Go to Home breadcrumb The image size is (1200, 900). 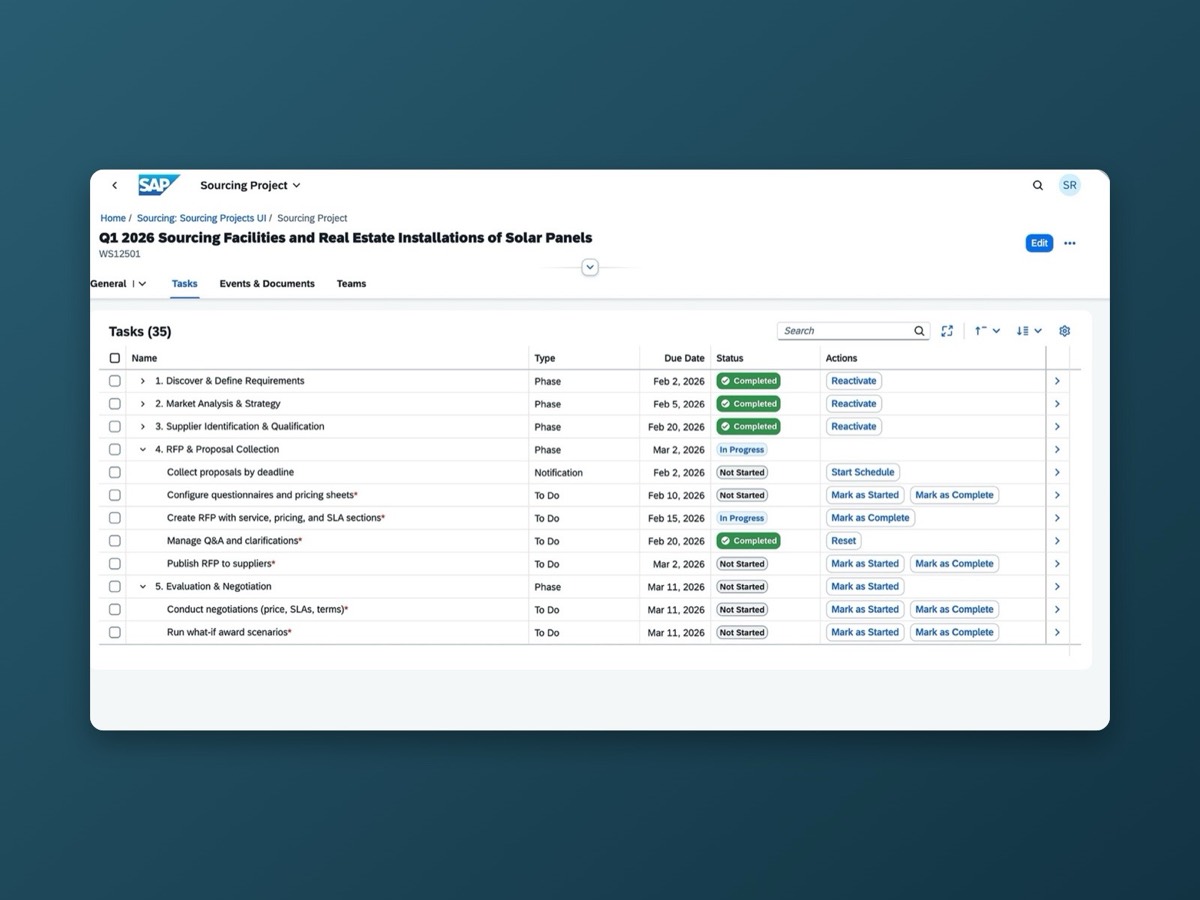(x=113, y=218)
